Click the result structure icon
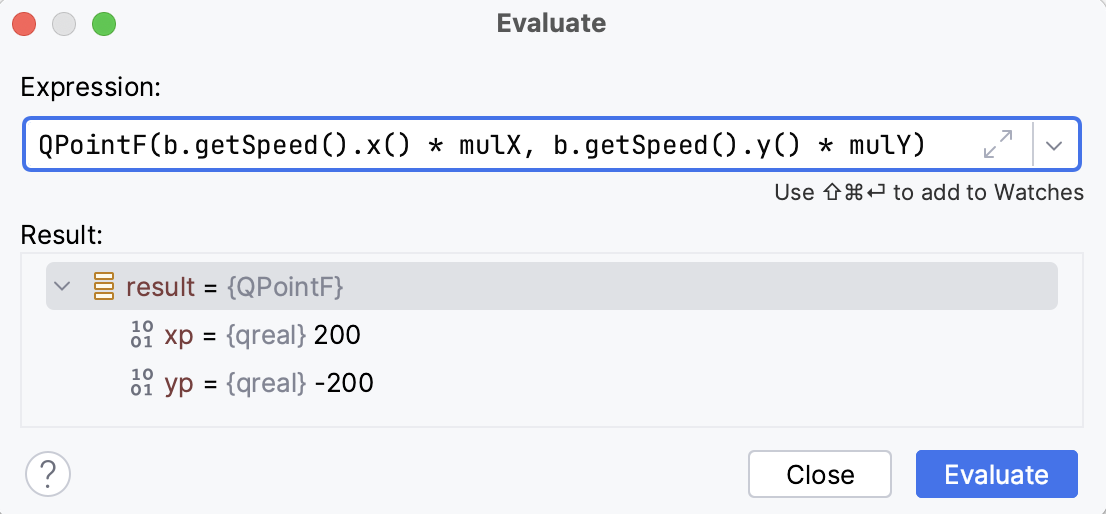Screen dimensions: 1106x514 (104, 287)
